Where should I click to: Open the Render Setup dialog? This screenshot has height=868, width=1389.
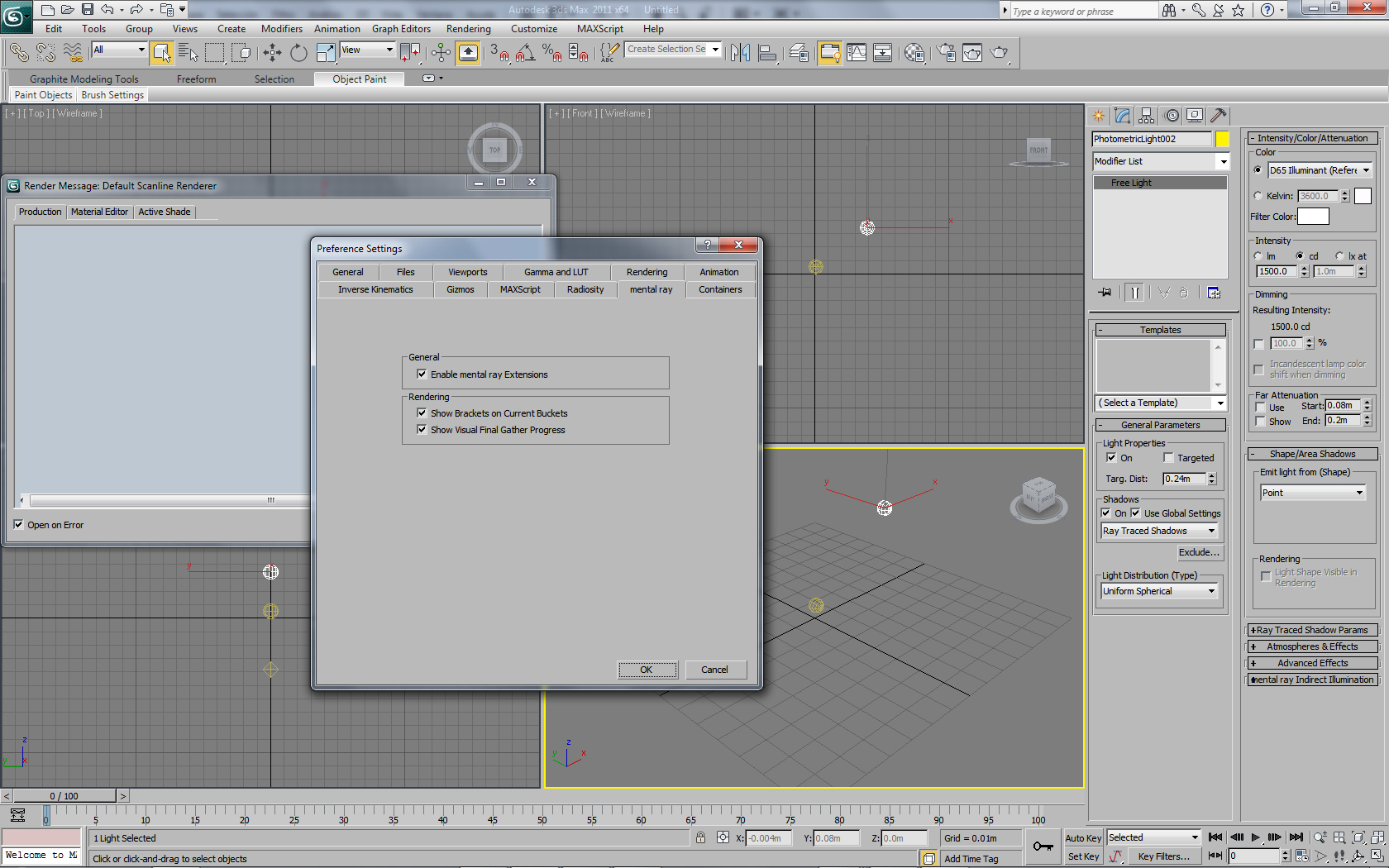click(947, 53)
